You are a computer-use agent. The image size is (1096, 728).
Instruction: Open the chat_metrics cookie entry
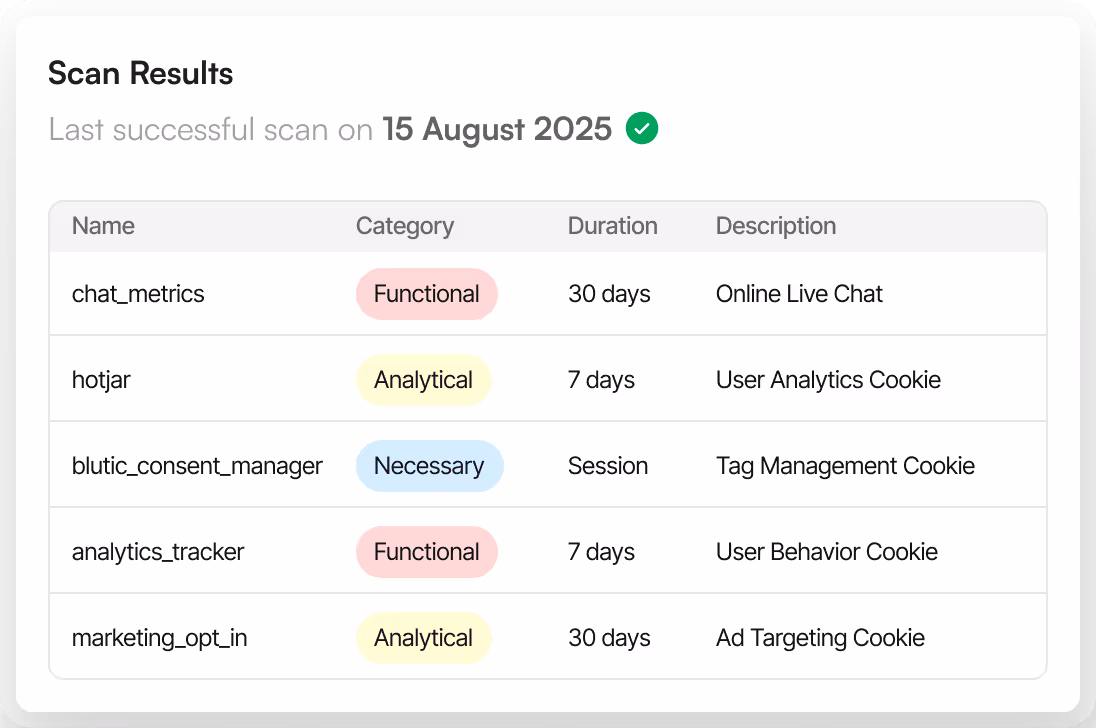pyautogui.click(x=138, y=294)
